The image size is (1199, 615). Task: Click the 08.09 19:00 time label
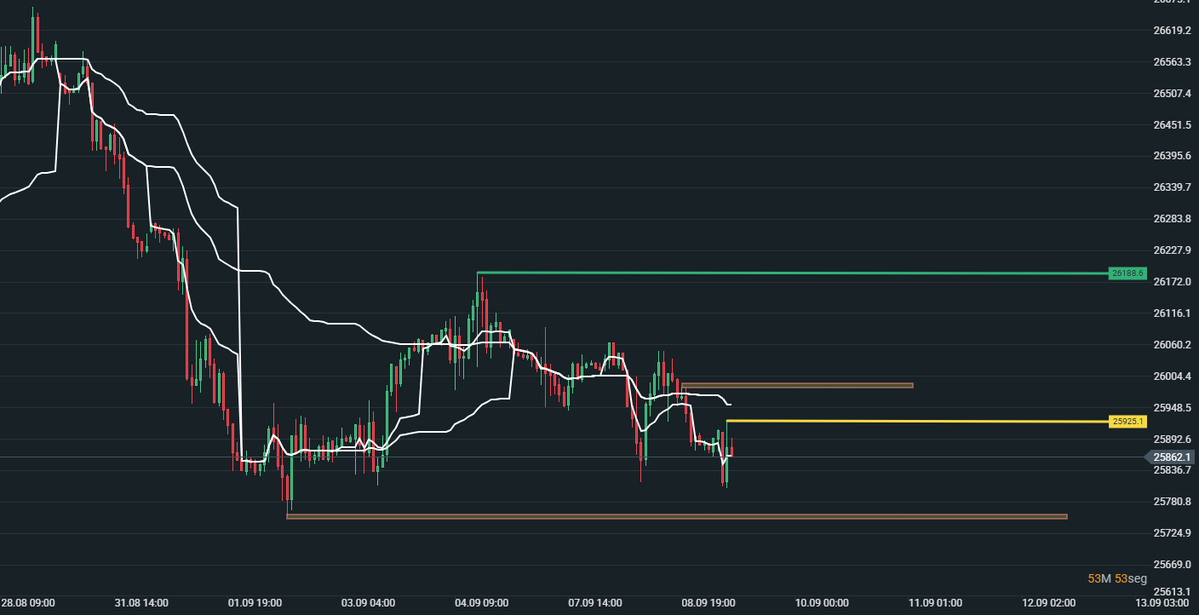pos(708,603)
